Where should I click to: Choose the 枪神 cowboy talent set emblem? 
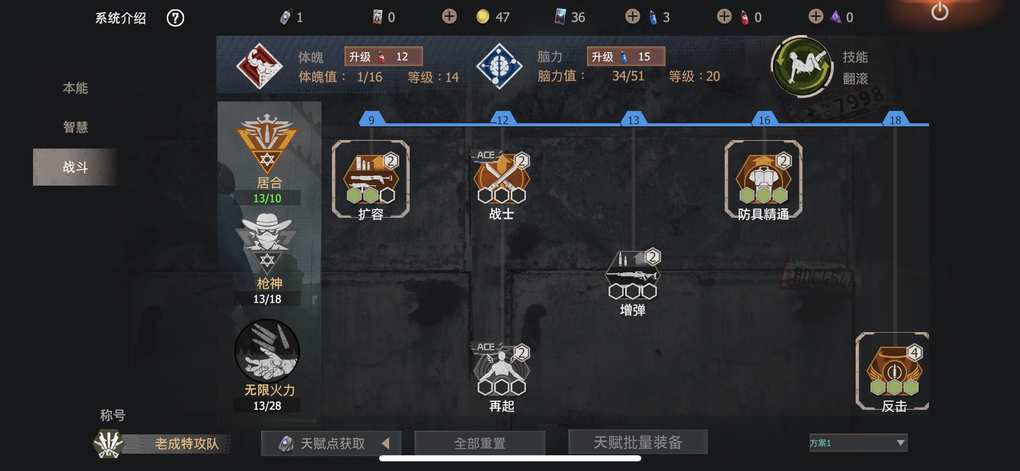[x=267, y=242]
